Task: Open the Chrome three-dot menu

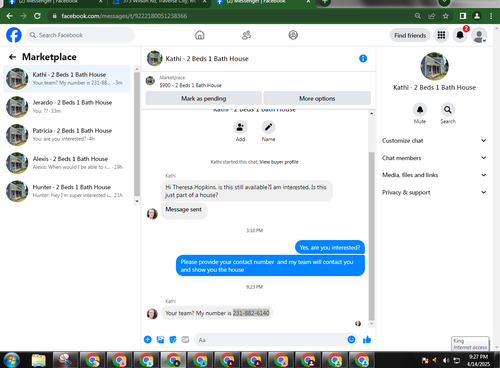Action: click(491, 16)
